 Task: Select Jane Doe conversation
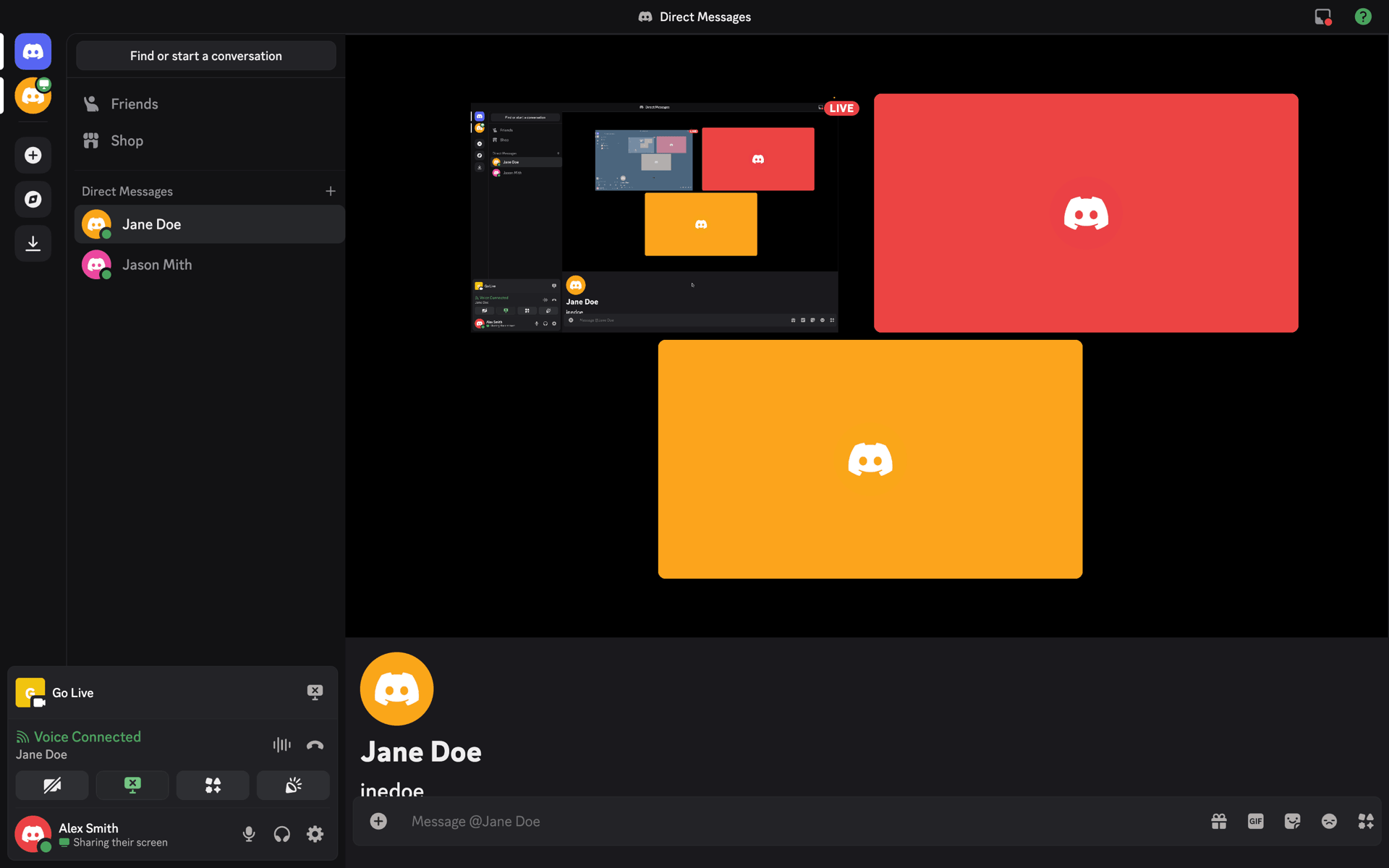pyautogui.click(x=209, y=224)
